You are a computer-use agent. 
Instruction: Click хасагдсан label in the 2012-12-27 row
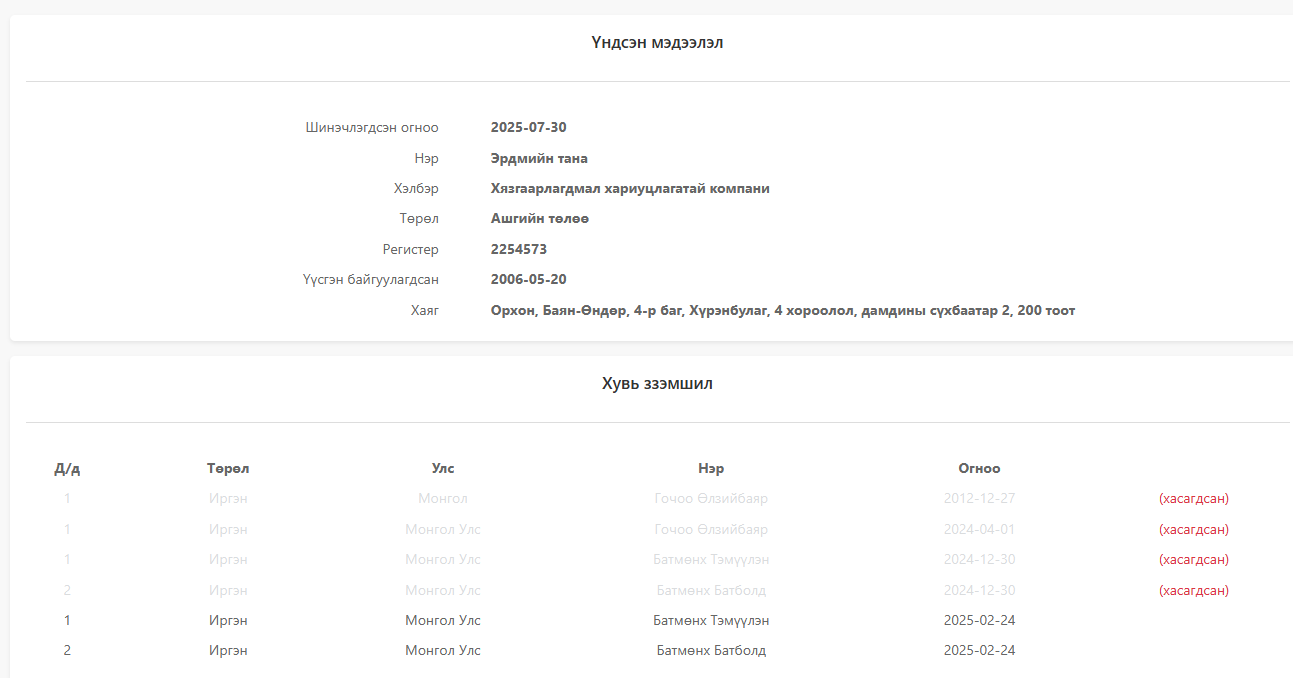[x=1193, y=498]
